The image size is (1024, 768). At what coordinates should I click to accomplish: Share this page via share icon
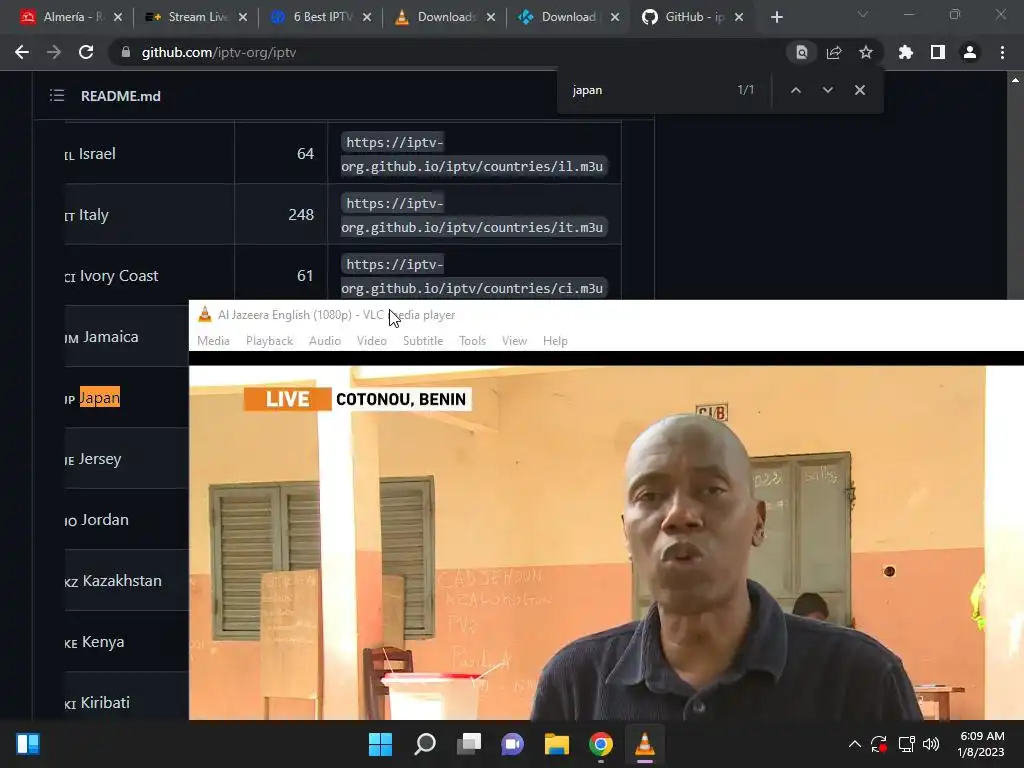pos(834,52)
